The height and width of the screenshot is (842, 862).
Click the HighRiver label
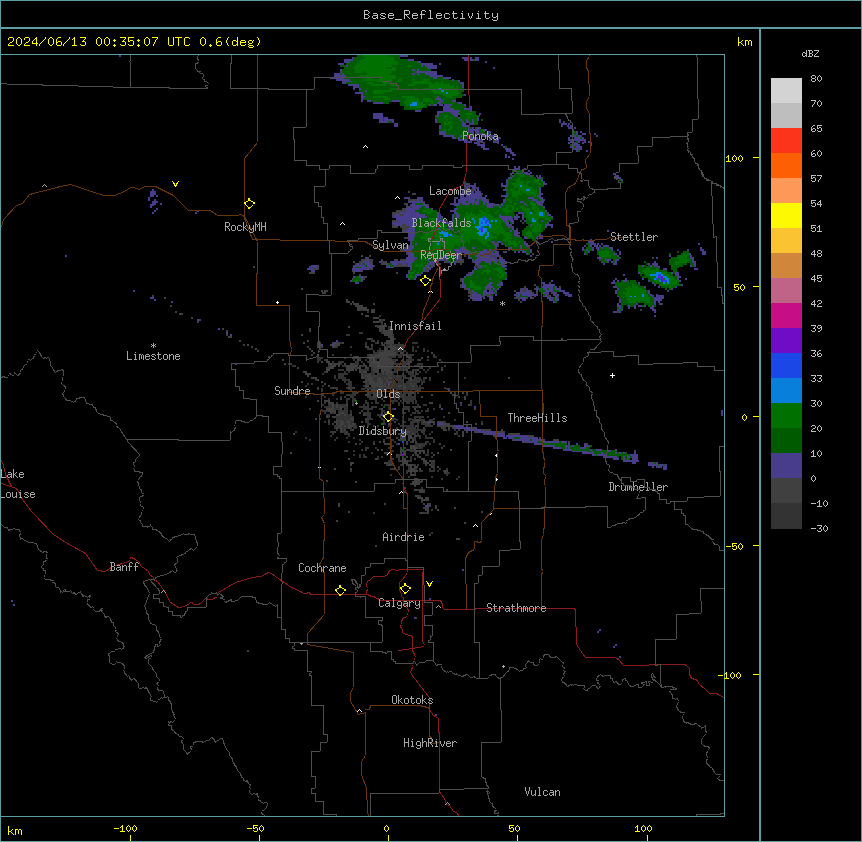coord(430,743)
